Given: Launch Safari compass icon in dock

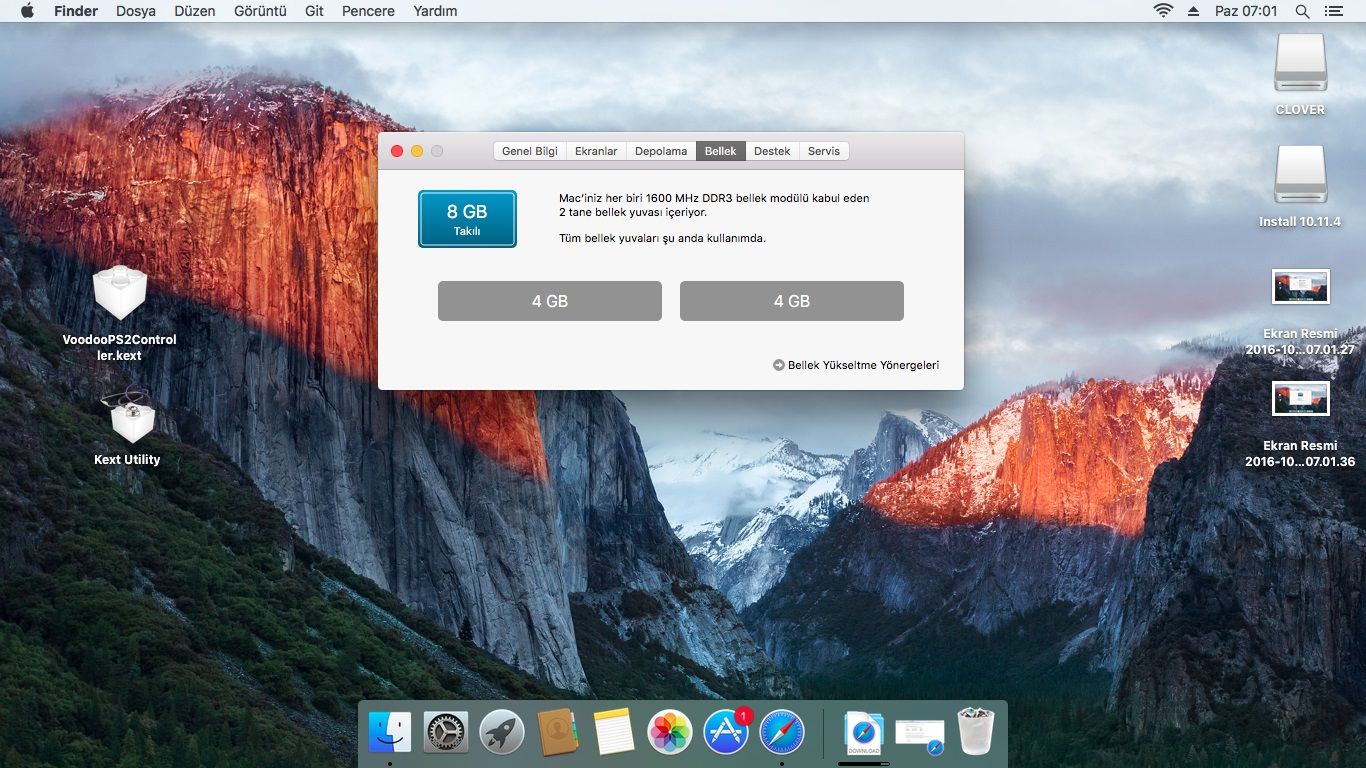Looking at the screenshot, I should click(x=782, y=733).
